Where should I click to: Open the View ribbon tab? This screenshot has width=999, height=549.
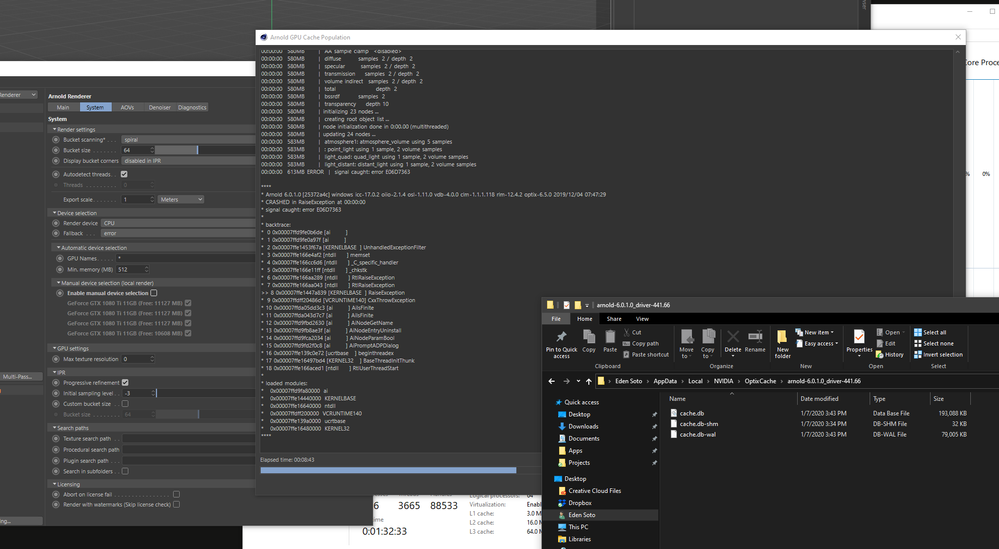(642, 318)
